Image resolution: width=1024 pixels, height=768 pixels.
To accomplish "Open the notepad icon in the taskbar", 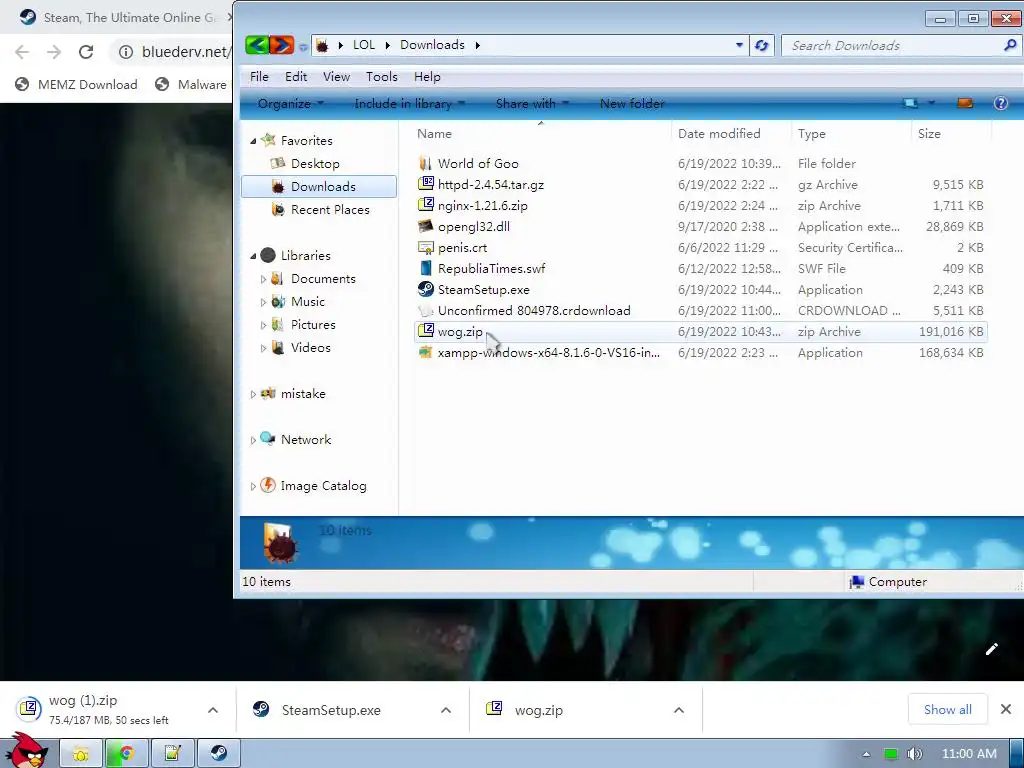I will tap(172, 754).
